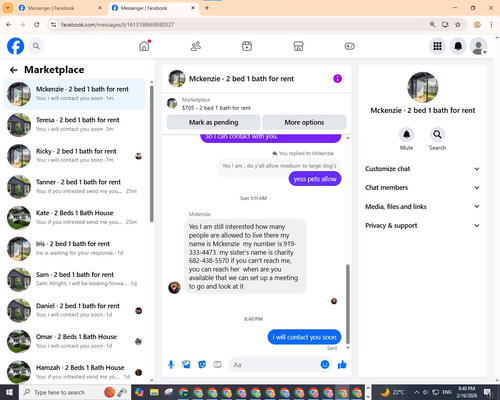Open the apps grid menu icon
The image size is (500, 400).
click(x=437, y=46)
